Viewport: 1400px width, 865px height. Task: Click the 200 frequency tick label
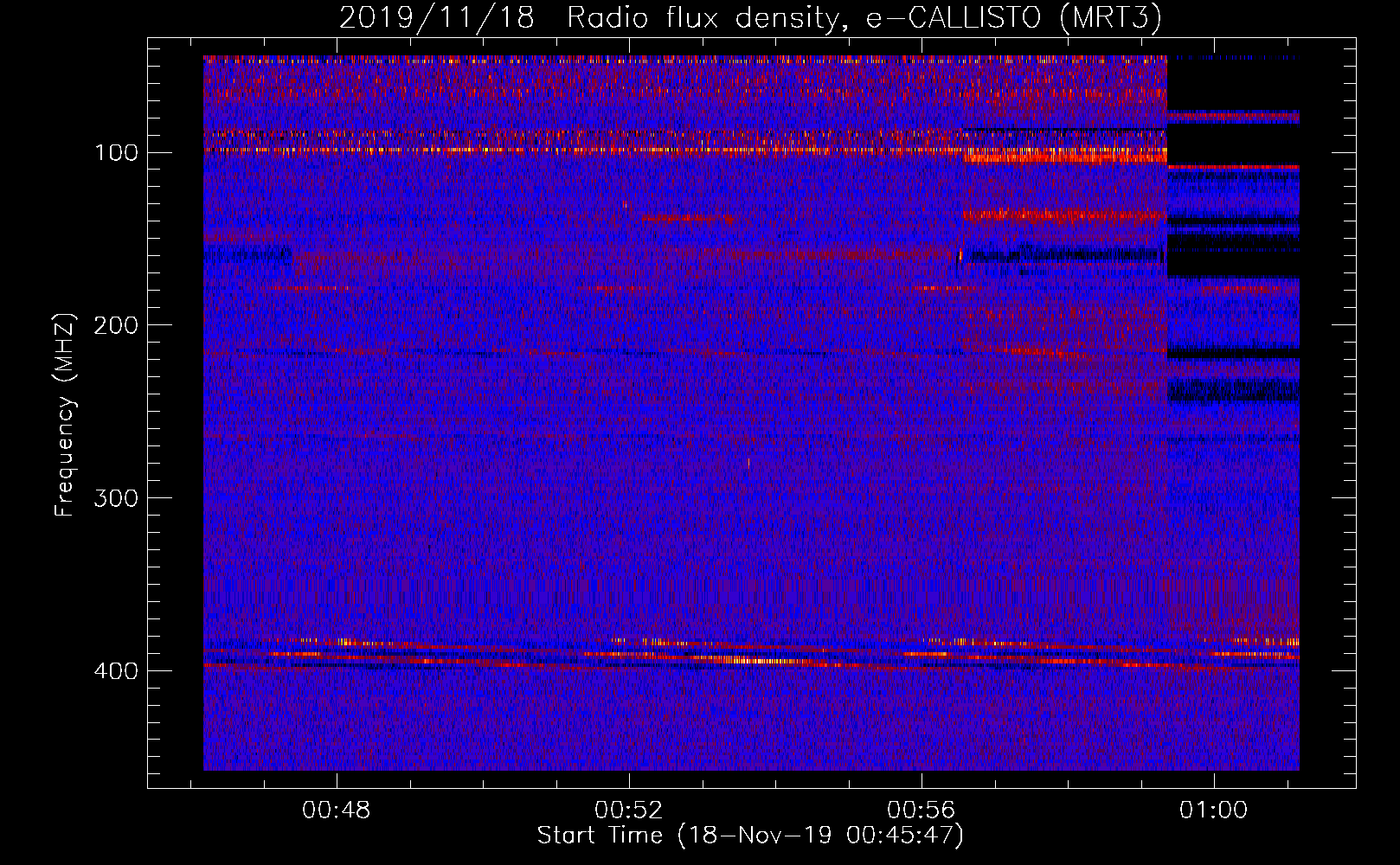coord(117,326)
